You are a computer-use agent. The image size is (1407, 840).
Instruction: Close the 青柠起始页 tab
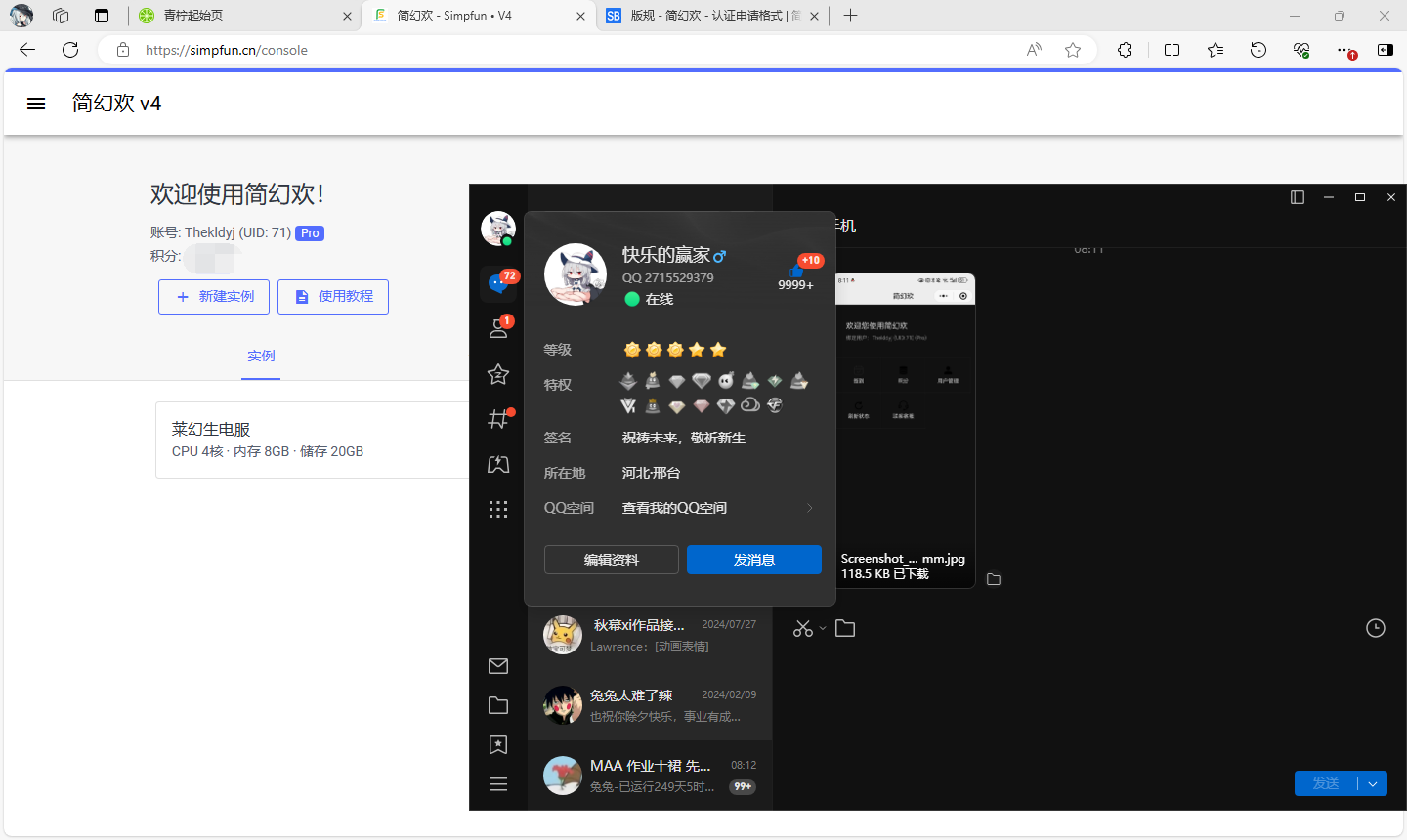(348, 16)
